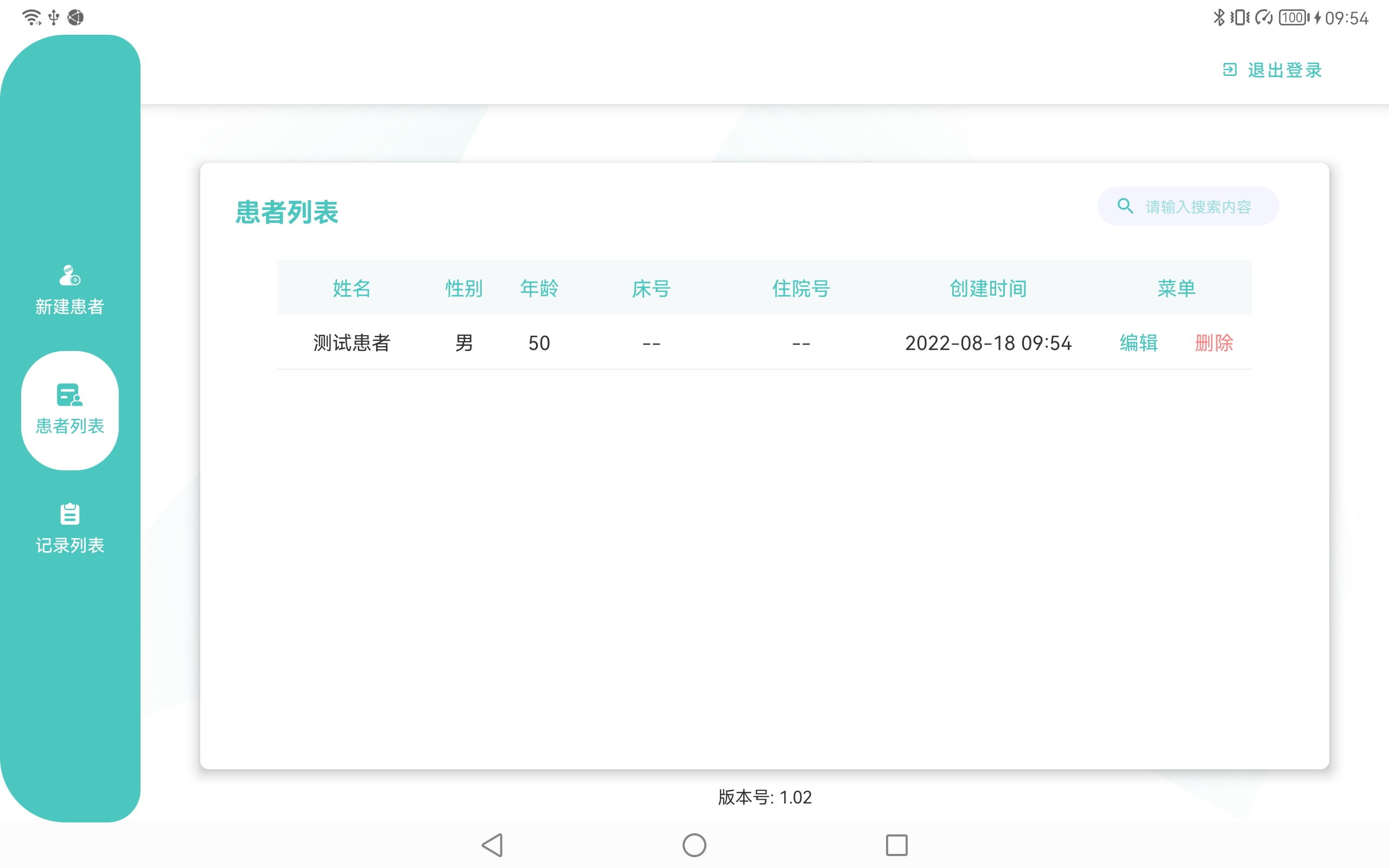1389x868 pixels.
Task: Tap the battery 100 status icon
Action: [x=1294, y=17]
